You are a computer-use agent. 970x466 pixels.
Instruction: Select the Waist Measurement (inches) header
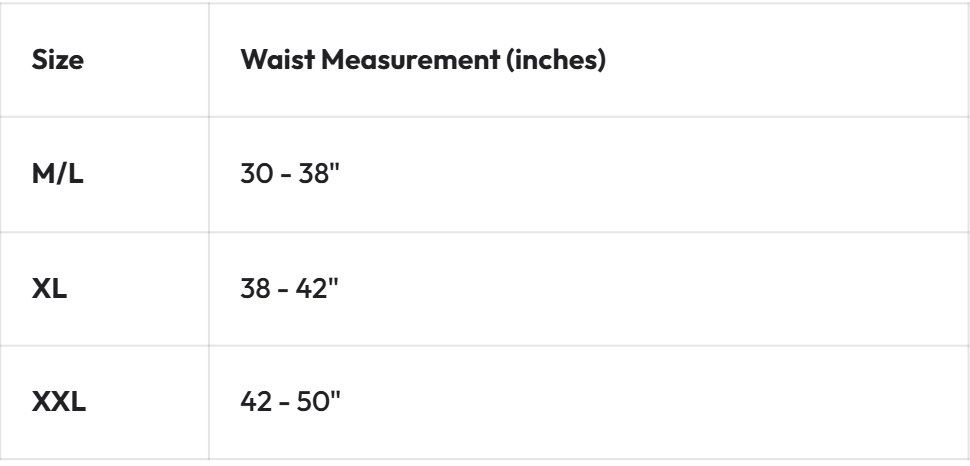(x=426, y=61)
